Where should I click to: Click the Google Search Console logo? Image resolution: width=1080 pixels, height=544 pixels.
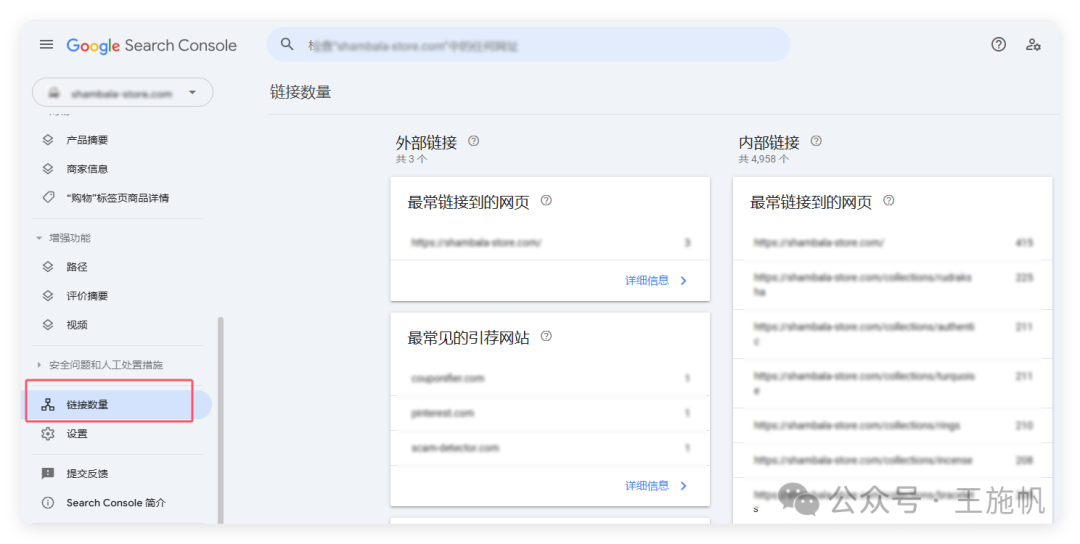pyautogui.click(x=152, y=45)
